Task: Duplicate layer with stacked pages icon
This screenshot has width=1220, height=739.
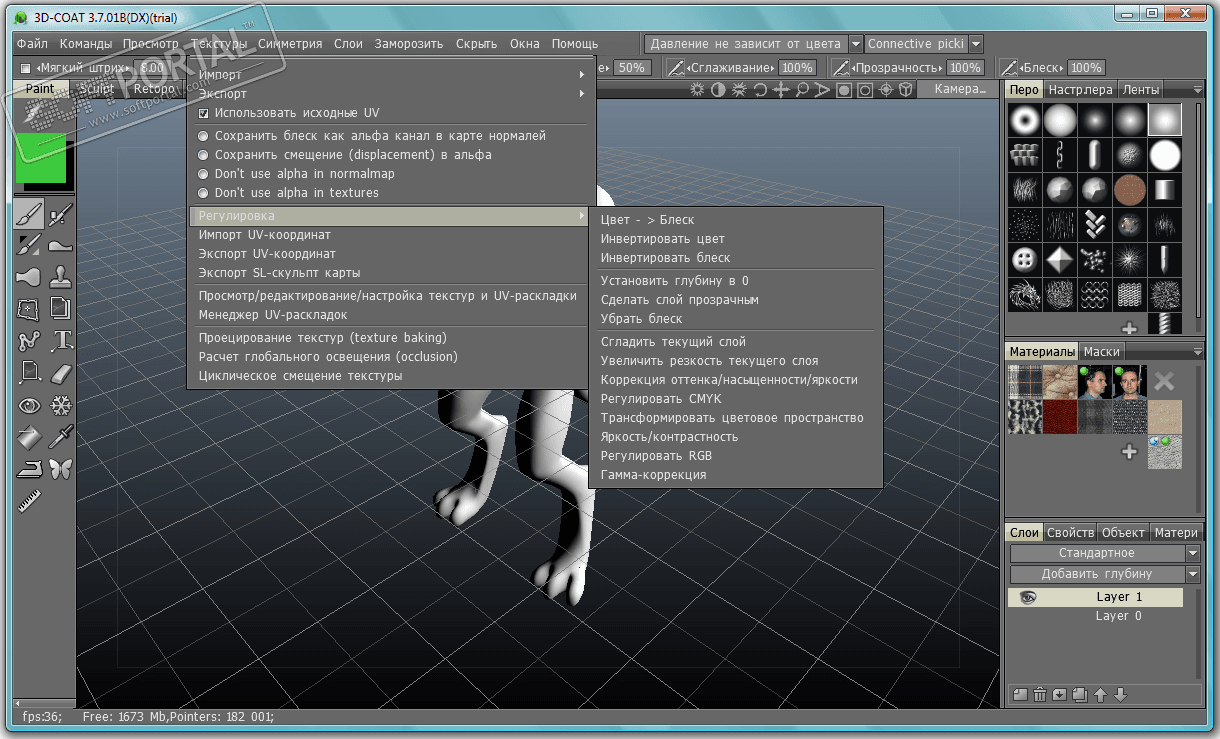Action: point(1080,695)
